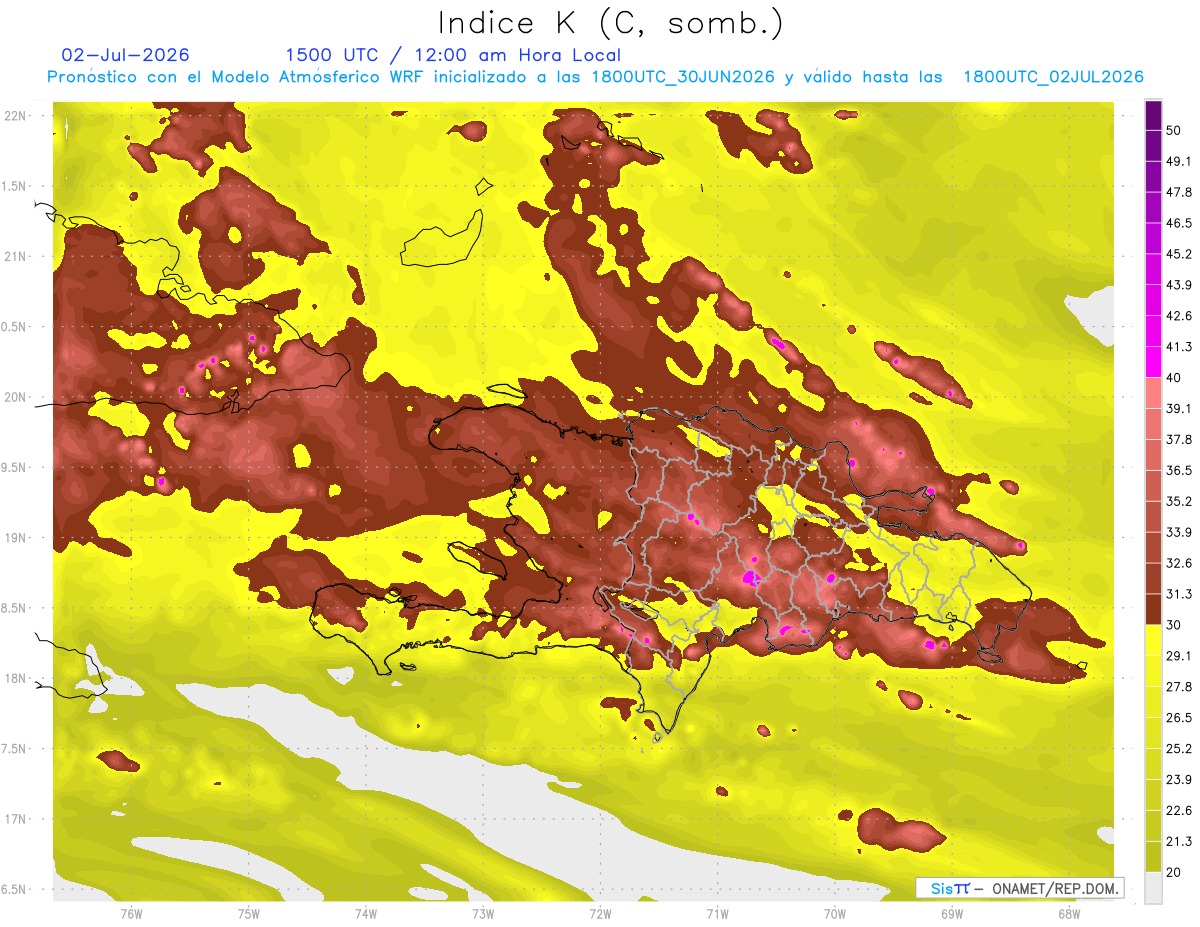1200x927 pixels.
Task: Click the "46.5" color scale value
Action: pos(1179,223)
